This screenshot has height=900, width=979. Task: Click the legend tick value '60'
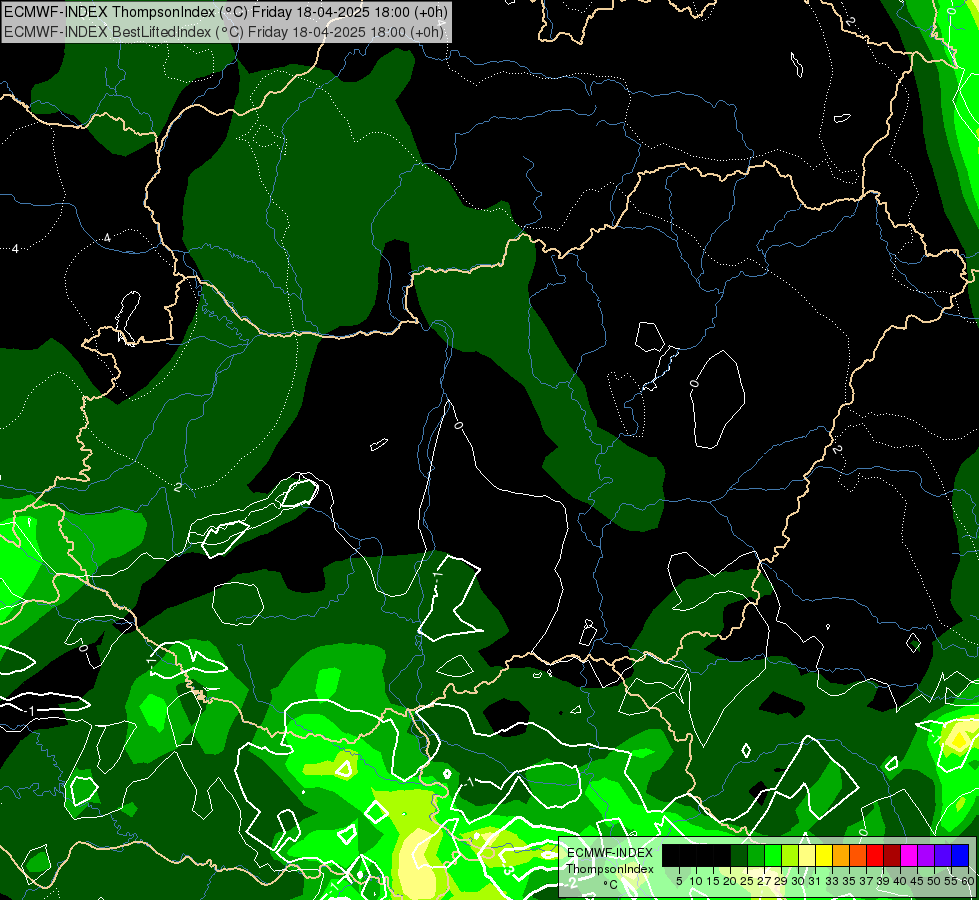[968, 881]
